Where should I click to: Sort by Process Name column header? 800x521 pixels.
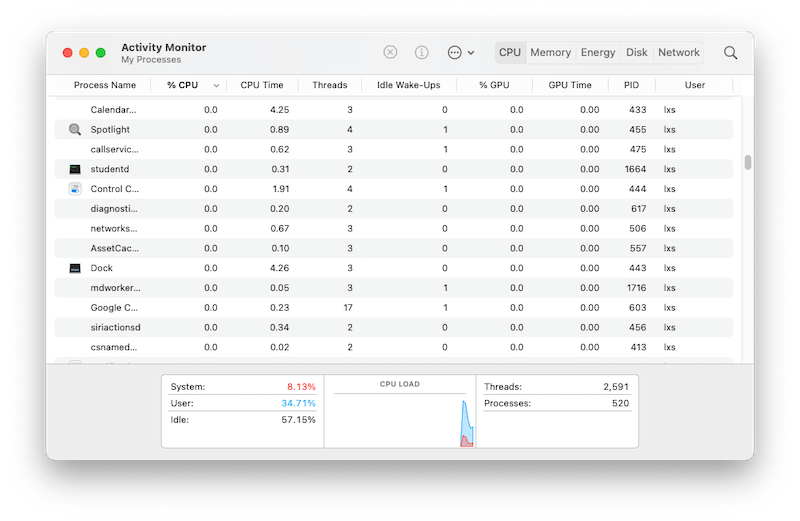pos(105,85)
